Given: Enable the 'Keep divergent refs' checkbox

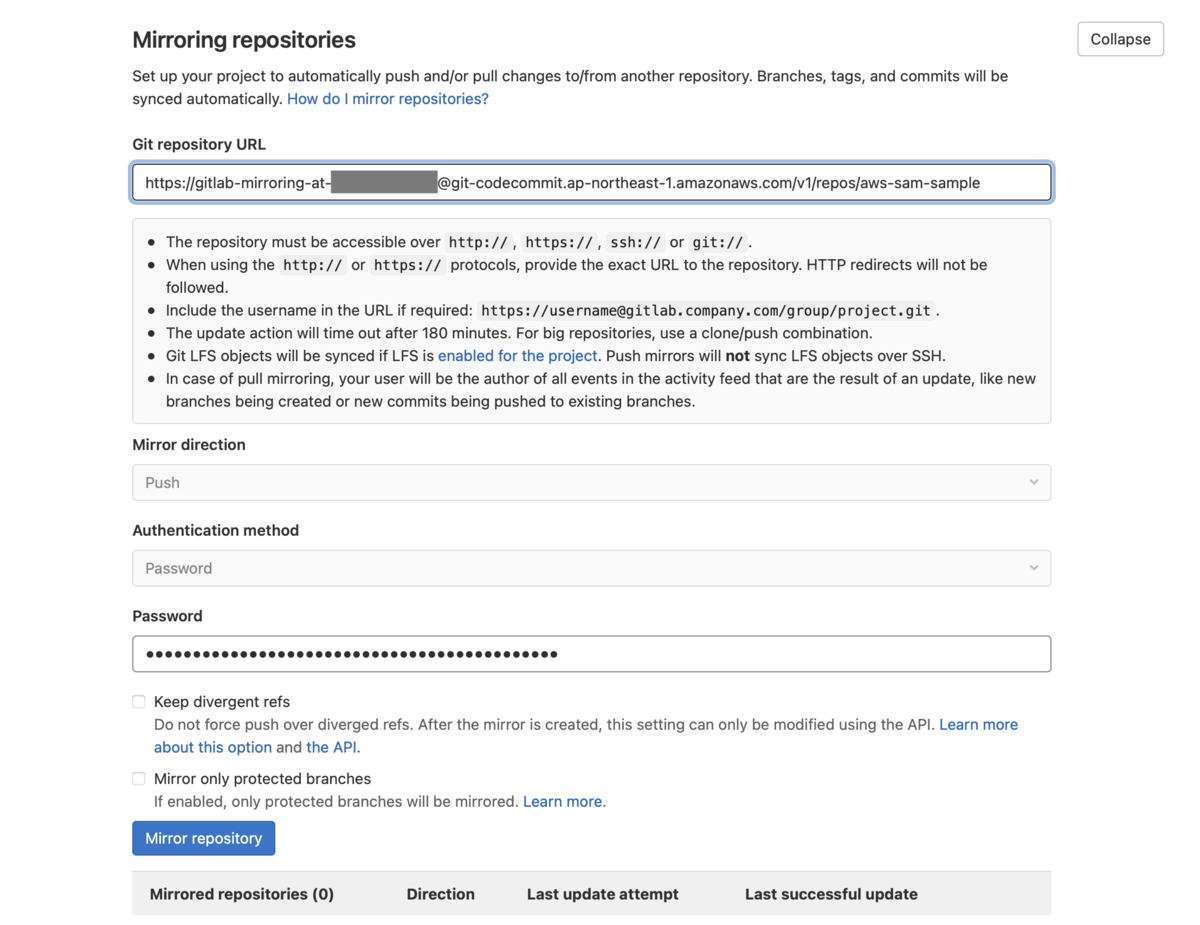Looking at the screenshot, I should pos(138,701).
